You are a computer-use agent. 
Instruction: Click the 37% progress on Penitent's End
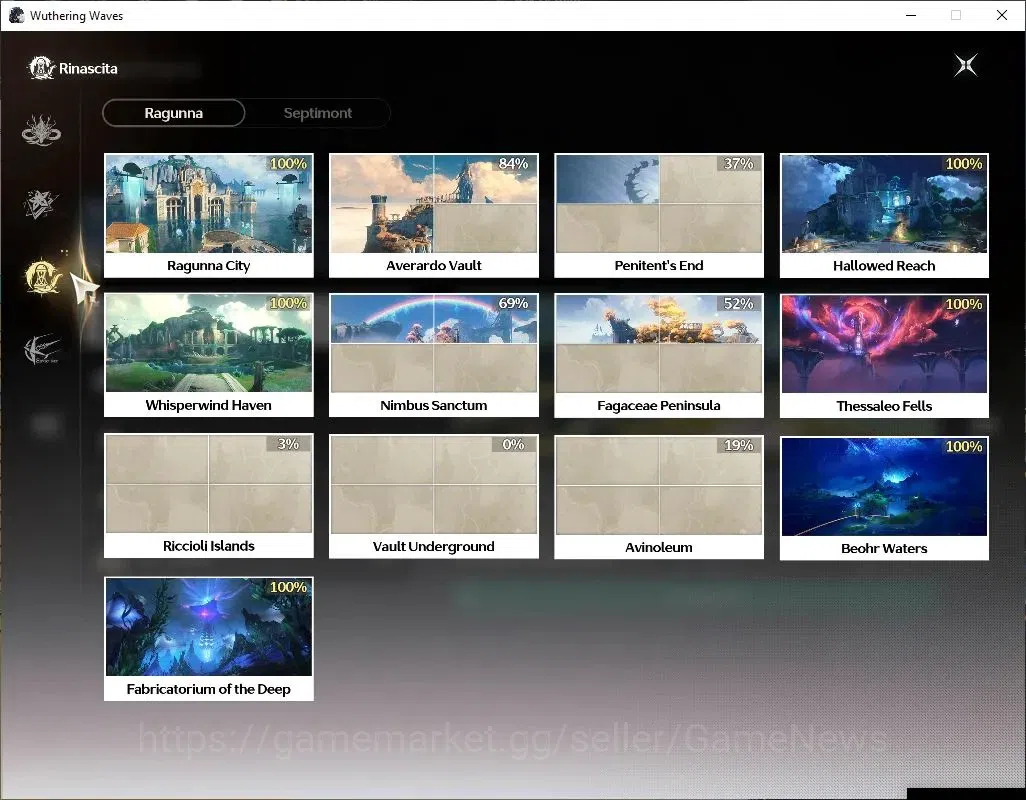[739, 164]
